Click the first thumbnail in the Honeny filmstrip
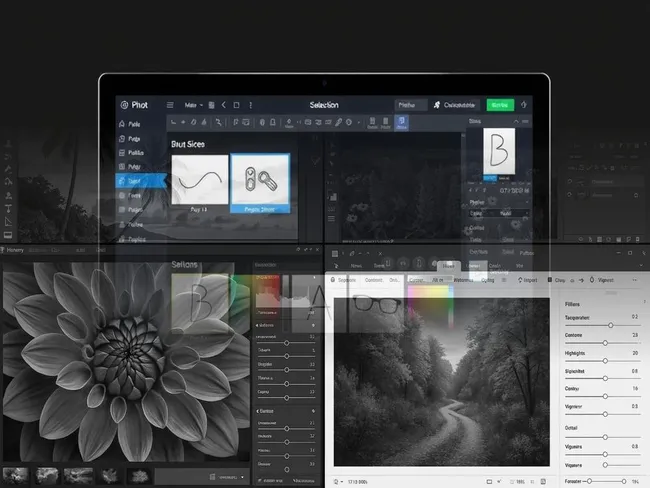 point(16,476)
